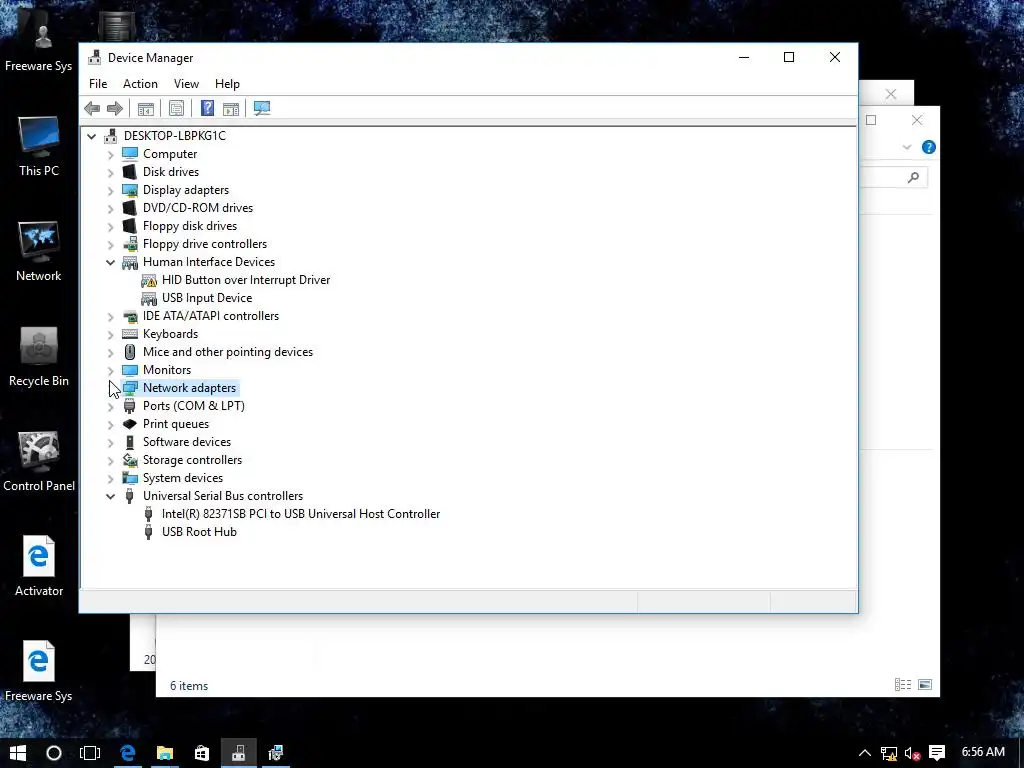Select Monitors tree item
Screen dimensions: 1024x768
coord(167,370)
